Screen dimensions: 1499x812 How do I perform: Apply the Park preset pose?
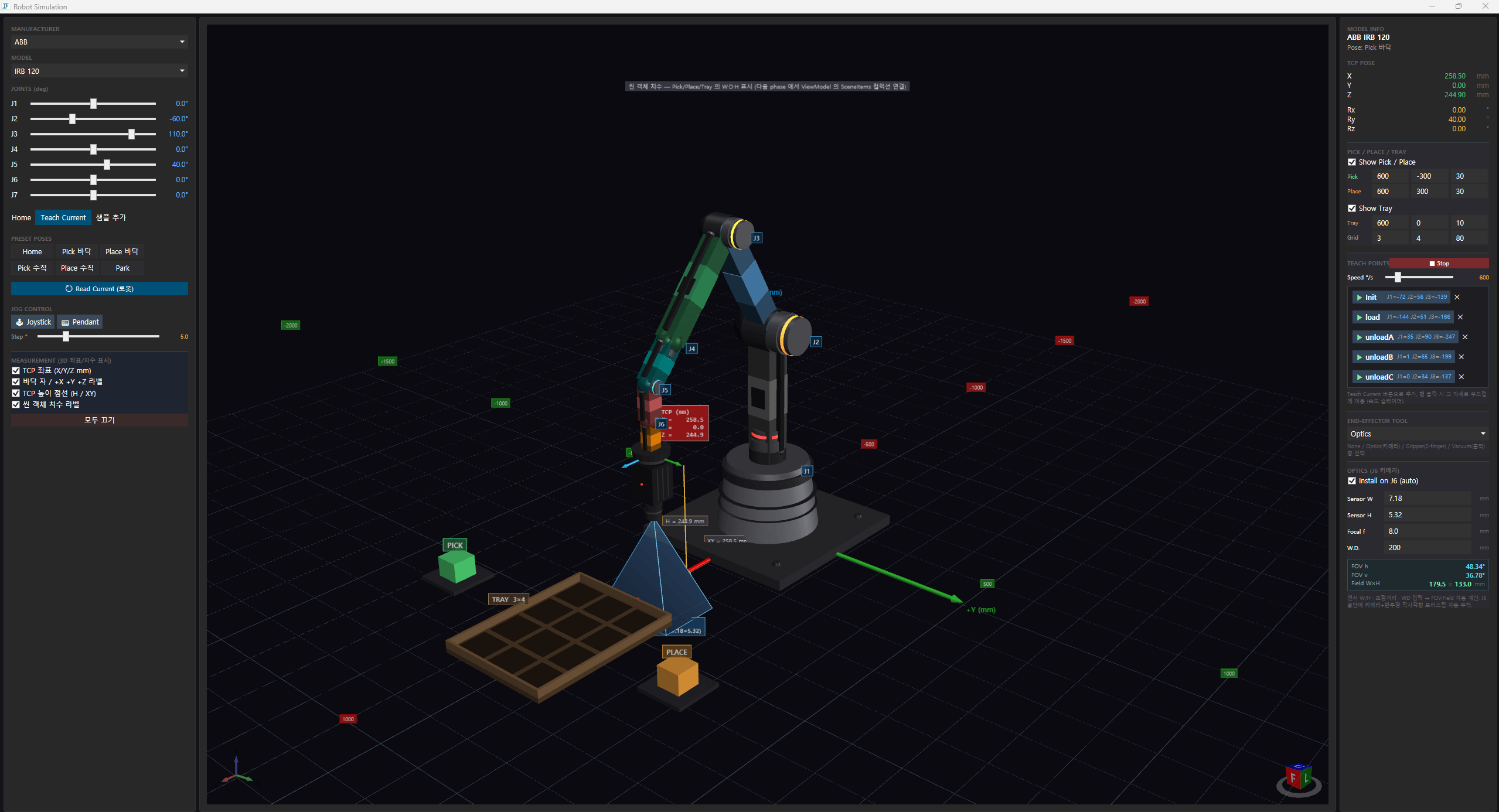(x=122, y=268)
